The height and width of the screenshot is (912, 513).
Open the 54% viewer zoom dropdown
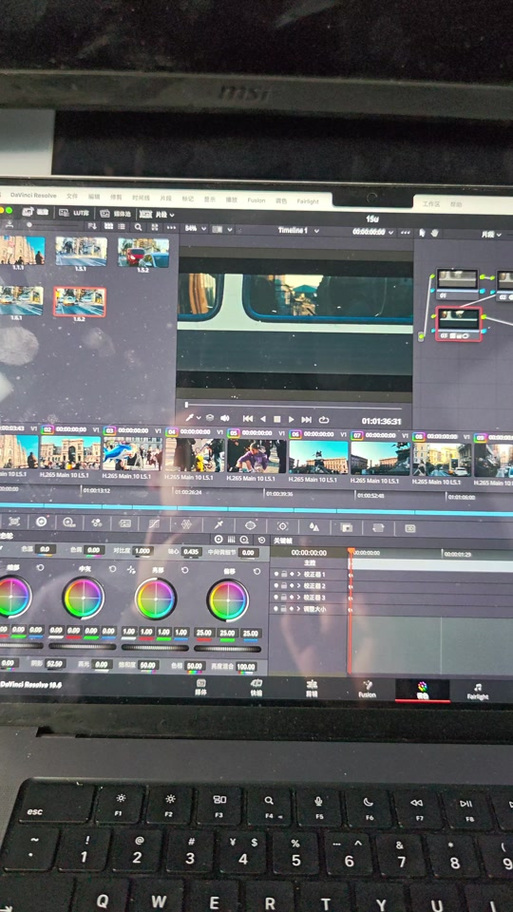pos(195,229)
